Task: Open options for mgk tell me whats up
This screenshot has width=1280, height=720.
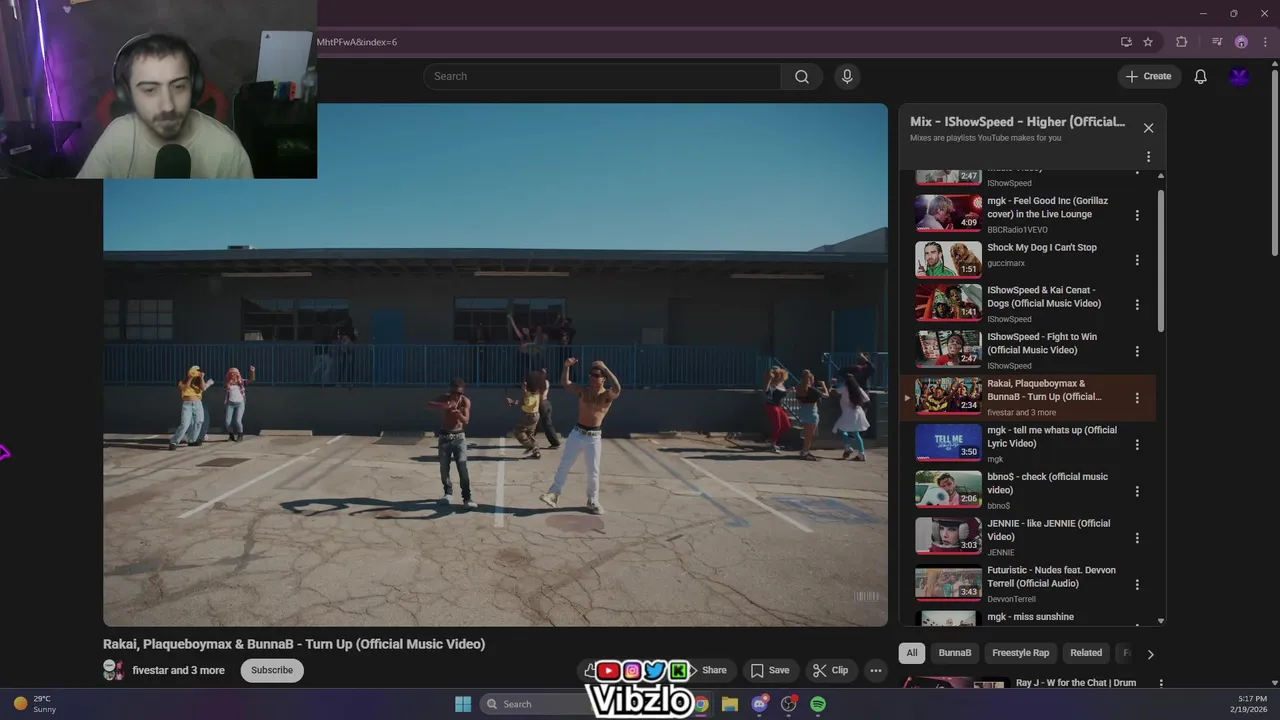Action: click(x=1137, y=444)
